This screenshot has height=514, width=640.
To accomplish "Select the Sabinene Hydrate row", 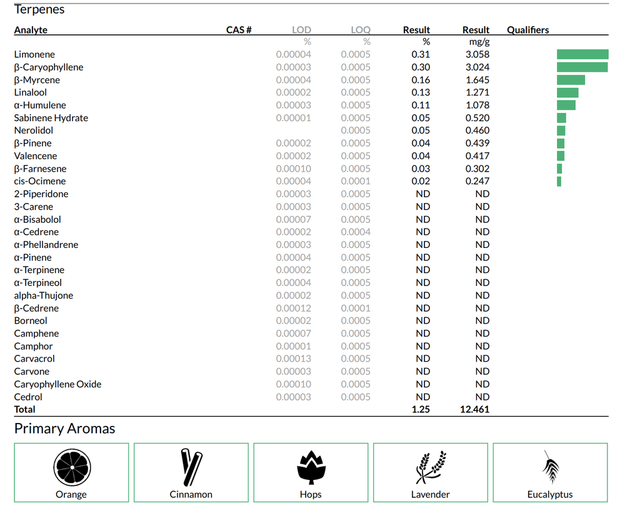I will point(51,118).
